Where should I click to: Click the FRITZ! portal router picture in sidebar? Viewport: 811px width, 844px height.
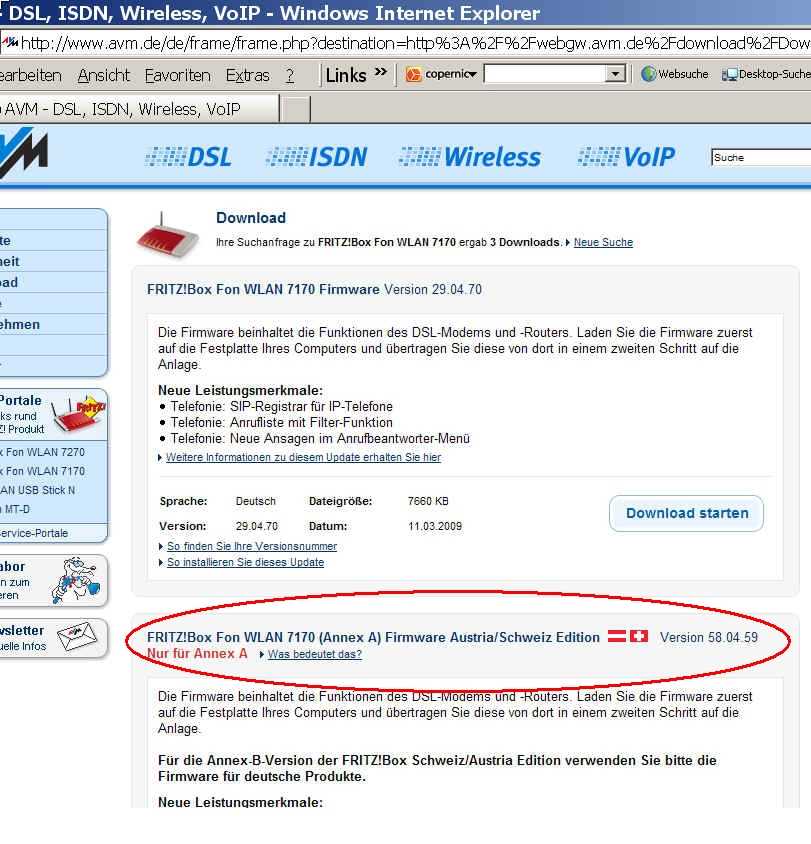[x=77, y=413]
